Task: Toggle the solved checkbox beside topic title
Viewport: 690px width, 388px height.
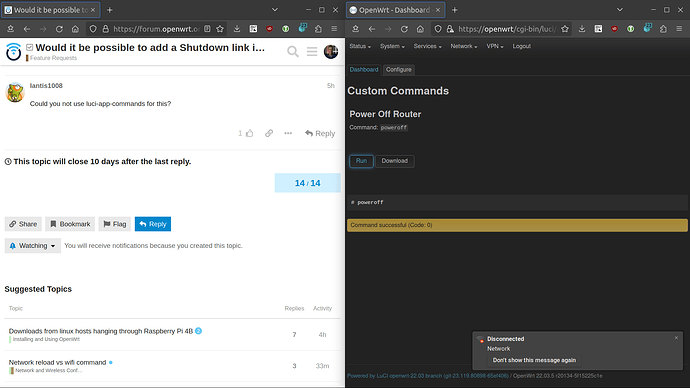Action: pyautogui.click(x=29, y=47)
